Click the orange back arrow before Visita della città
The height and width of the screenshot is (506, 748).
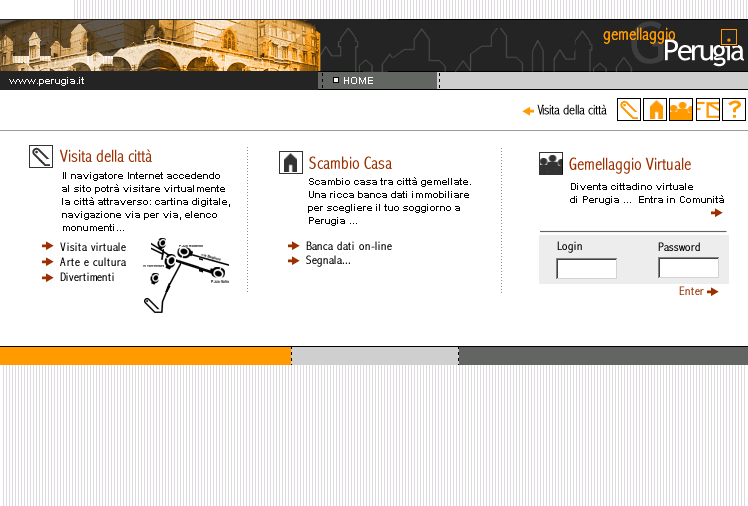pos(528,111)
